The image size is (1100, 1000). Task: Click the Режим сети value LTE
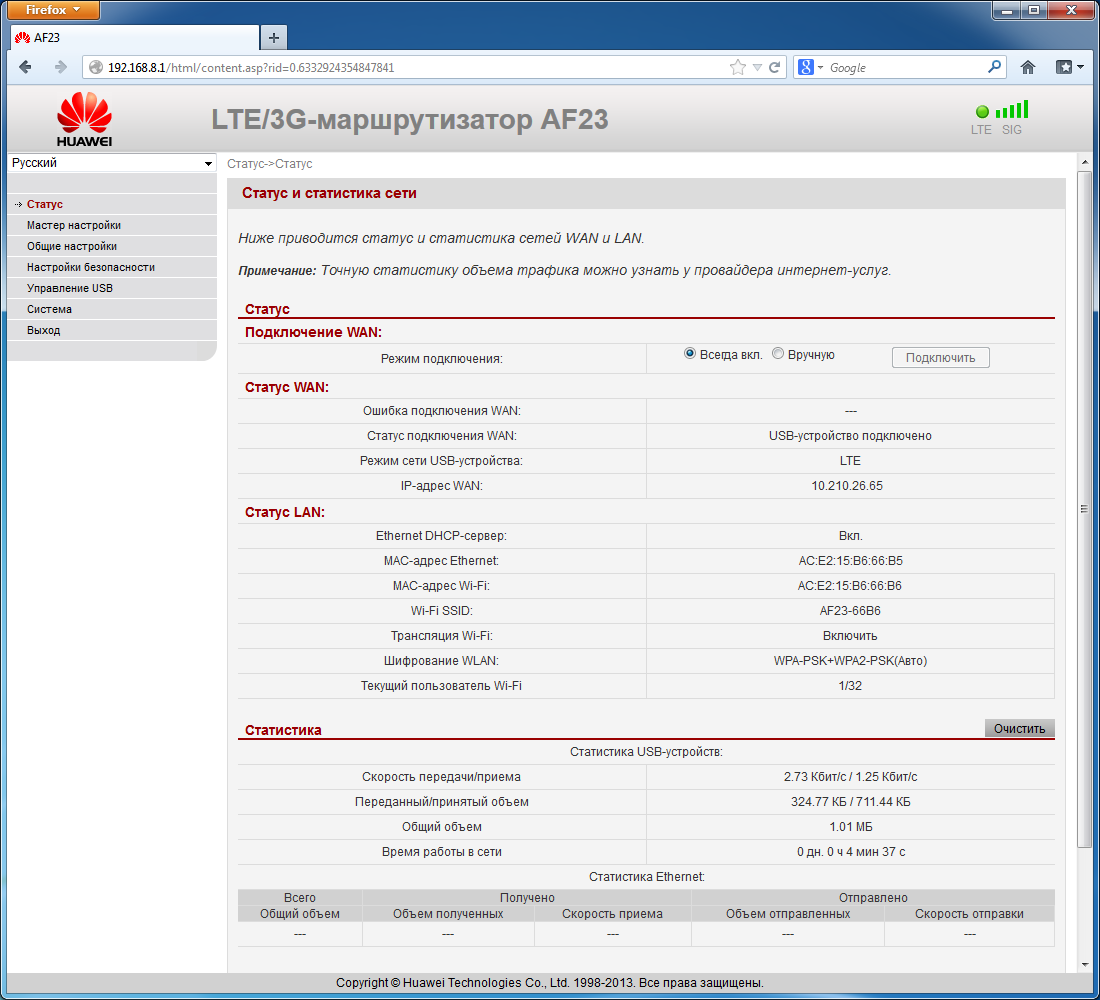coord(850,461)
